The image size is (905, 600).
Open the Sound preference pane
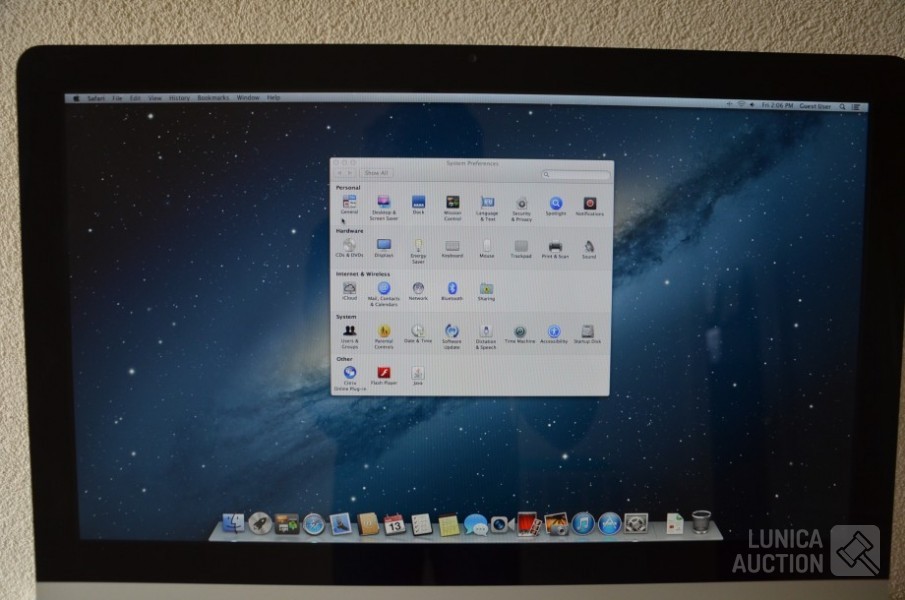click(589, 249)
